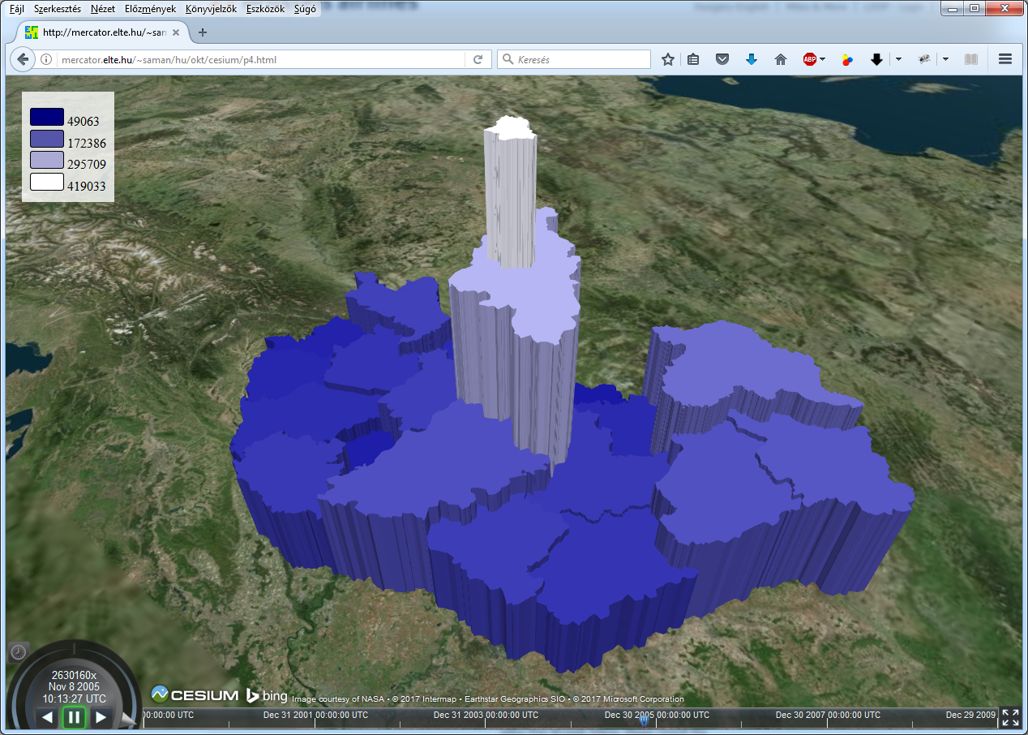Open a new browser tab
Screen dimensions: 1028x735
(x=203, y=32)
